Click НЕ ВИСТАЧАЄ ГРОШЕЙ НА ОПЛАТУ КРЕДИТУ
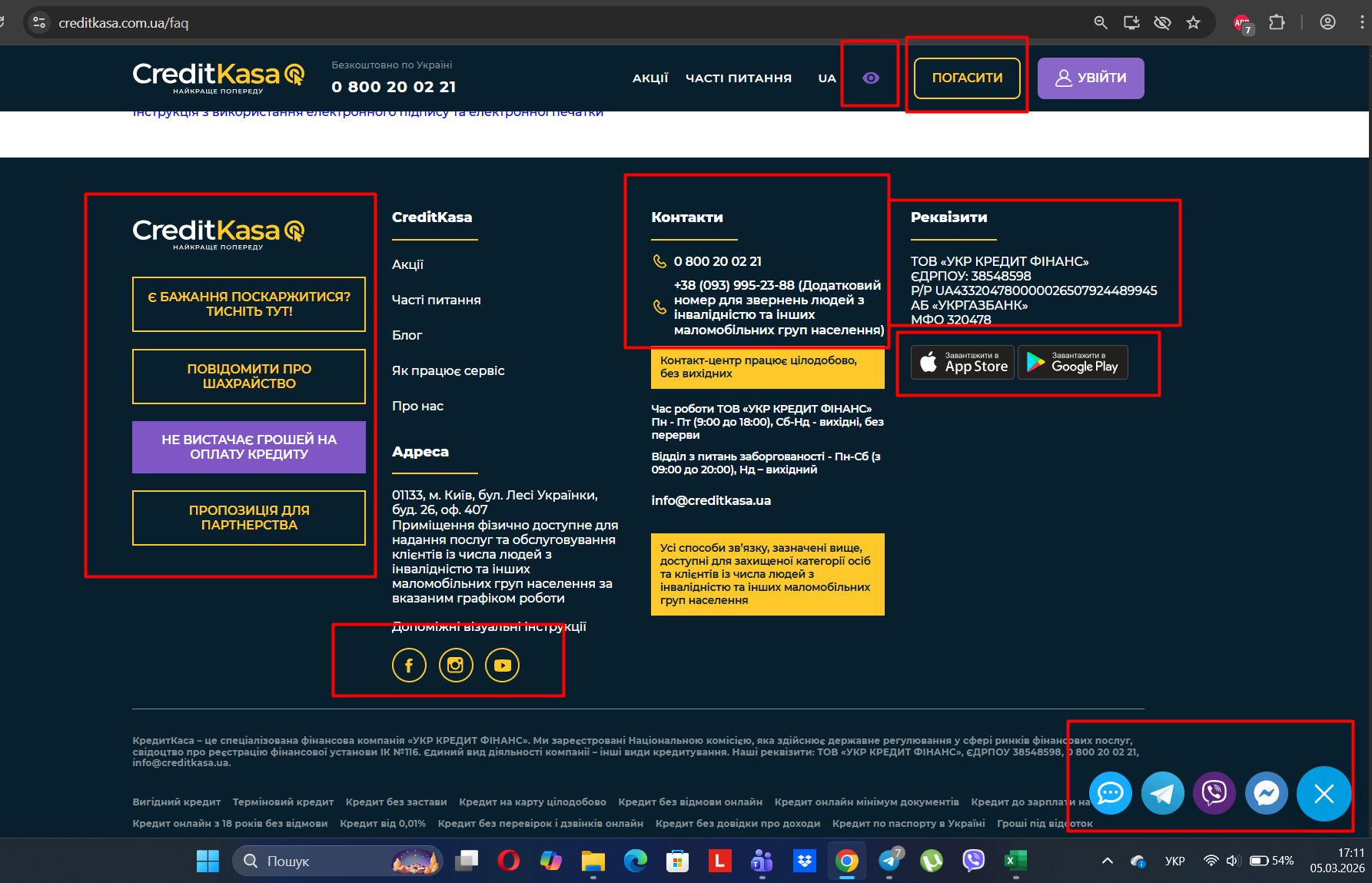The width and height of the screenshot is (1372, 883). (x=249, y=447)
